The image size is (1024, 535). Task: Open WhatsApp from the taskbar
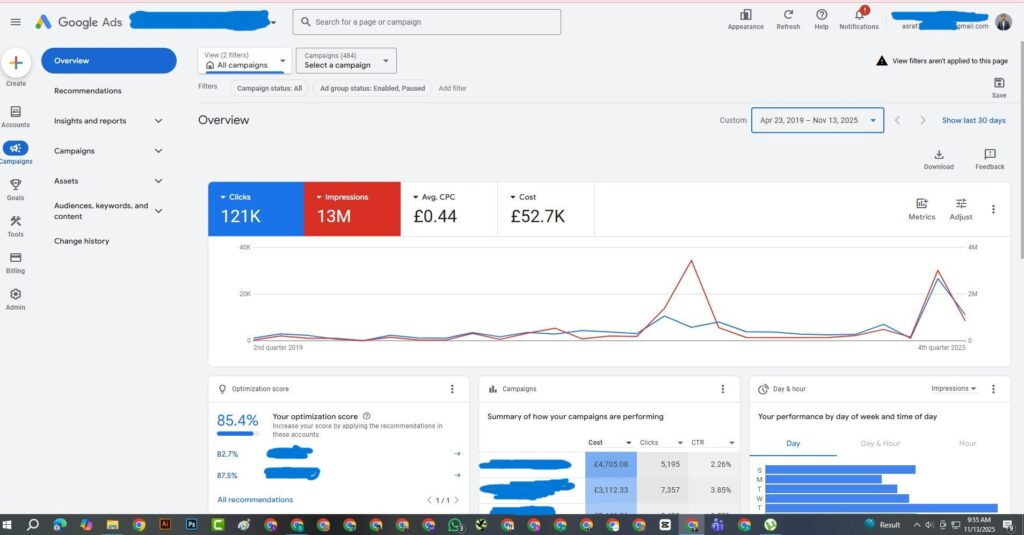(456, 525)
